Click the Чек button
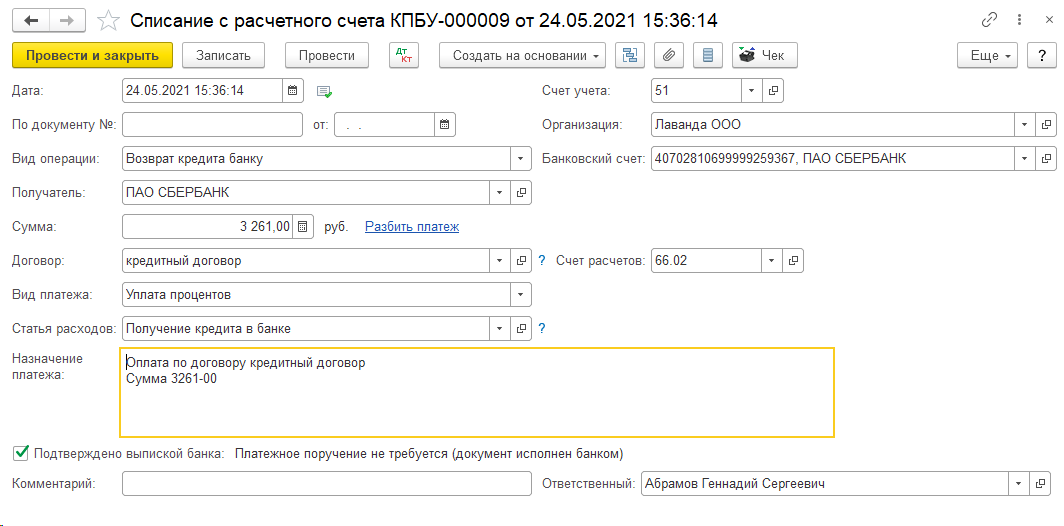 coord(765,56)
